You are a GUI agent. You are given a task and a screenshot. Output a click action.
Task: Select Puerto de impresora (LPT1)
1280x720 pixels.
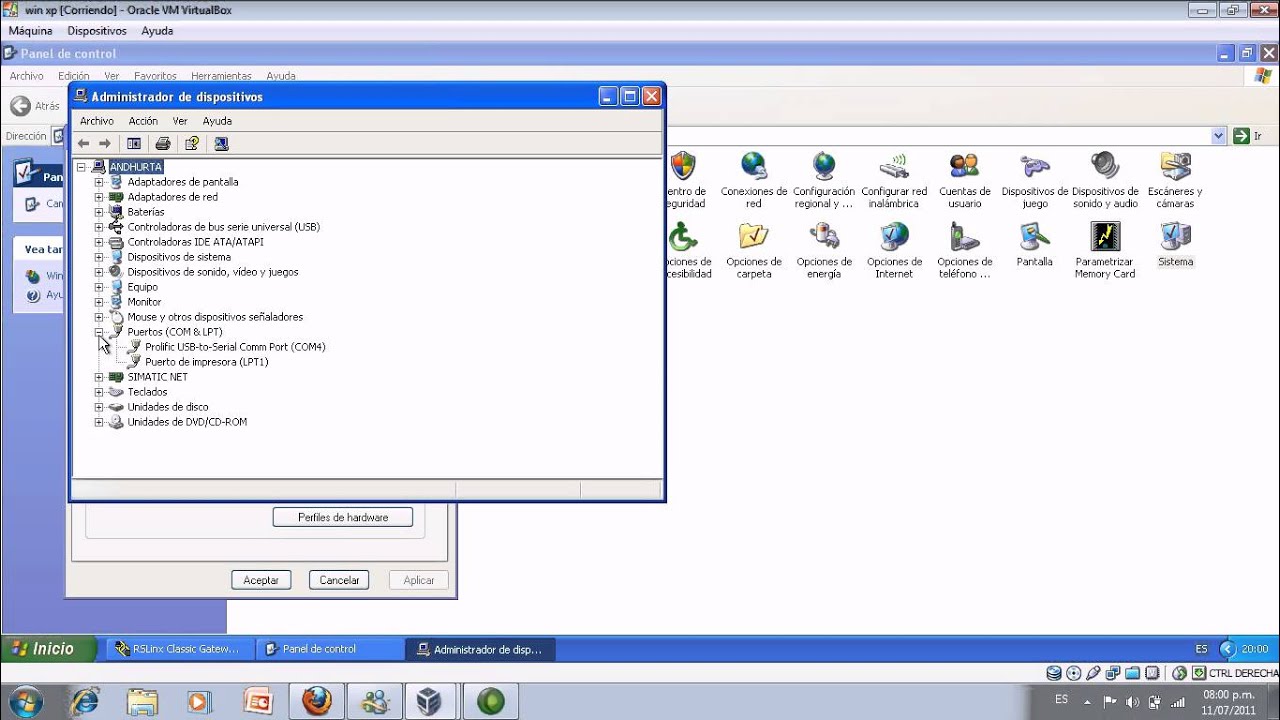tap(206, 362)
